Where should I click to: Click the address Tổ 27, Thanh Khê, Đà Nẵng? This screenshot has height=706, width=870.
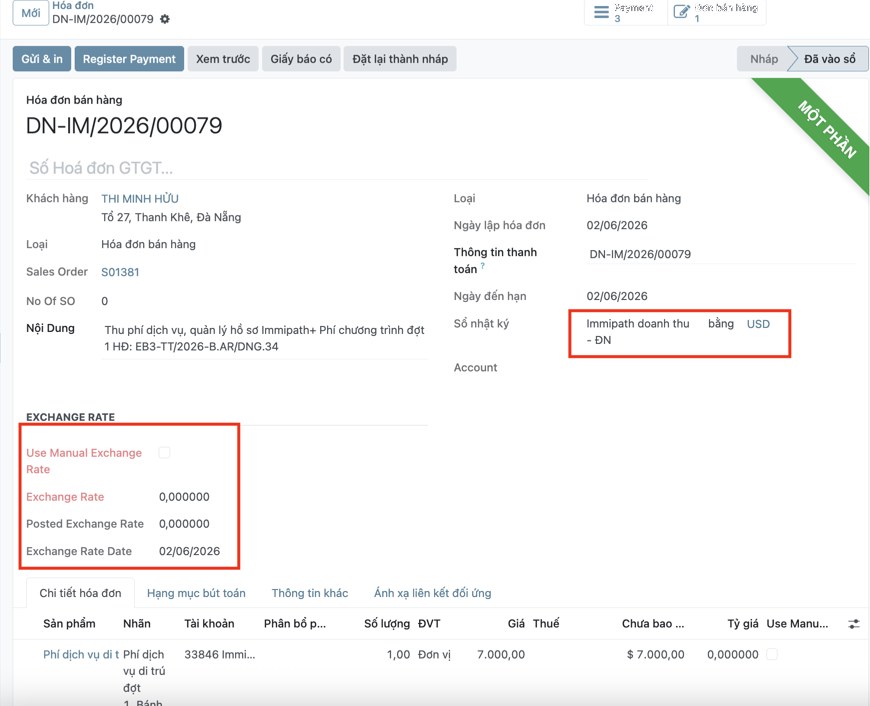tap(171, 217)
